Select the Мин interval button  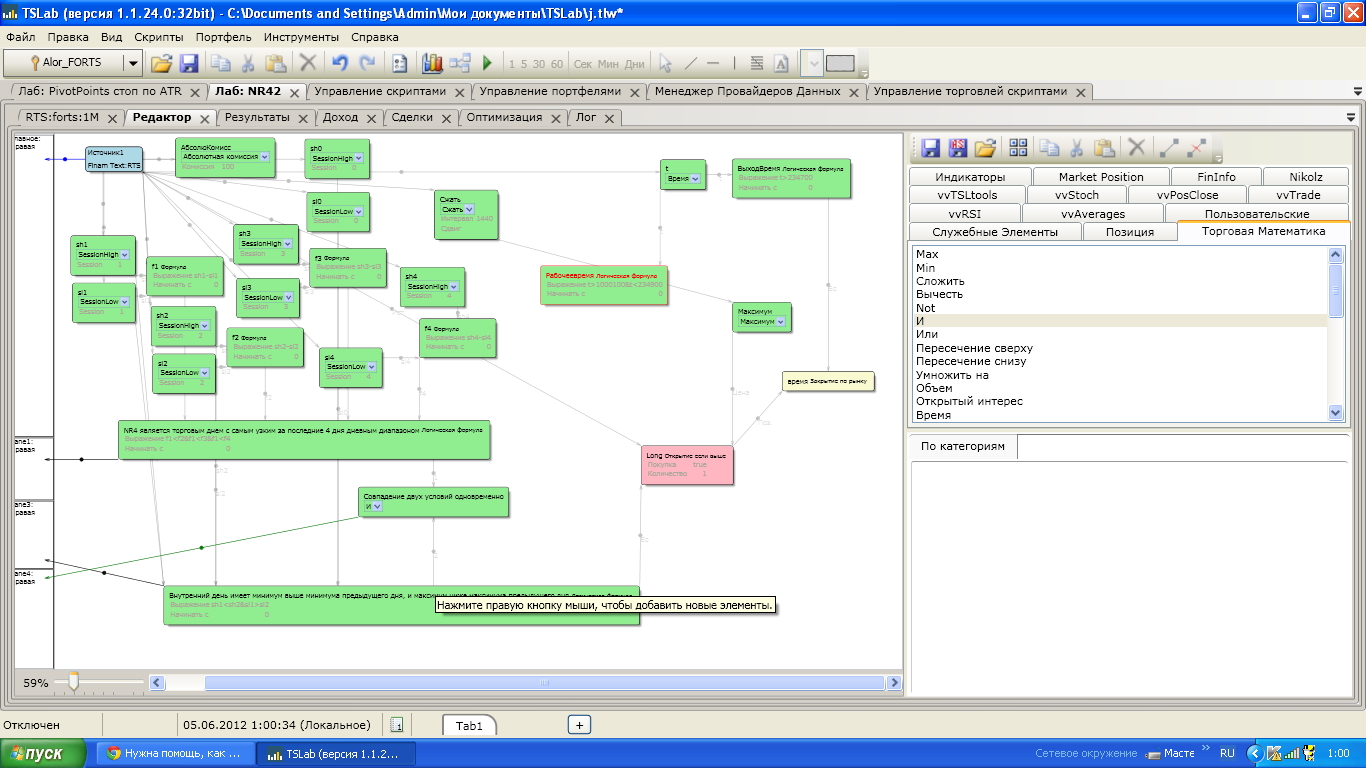coord(609,64)
